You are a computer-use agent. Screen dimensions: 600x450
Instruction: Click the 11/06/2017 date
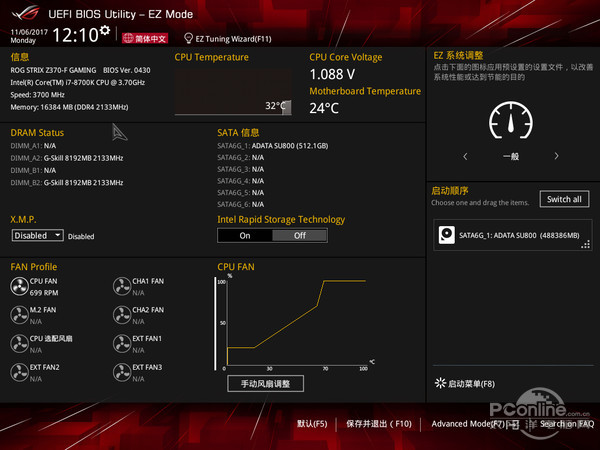pyautogui.click(x=29, y=32)
